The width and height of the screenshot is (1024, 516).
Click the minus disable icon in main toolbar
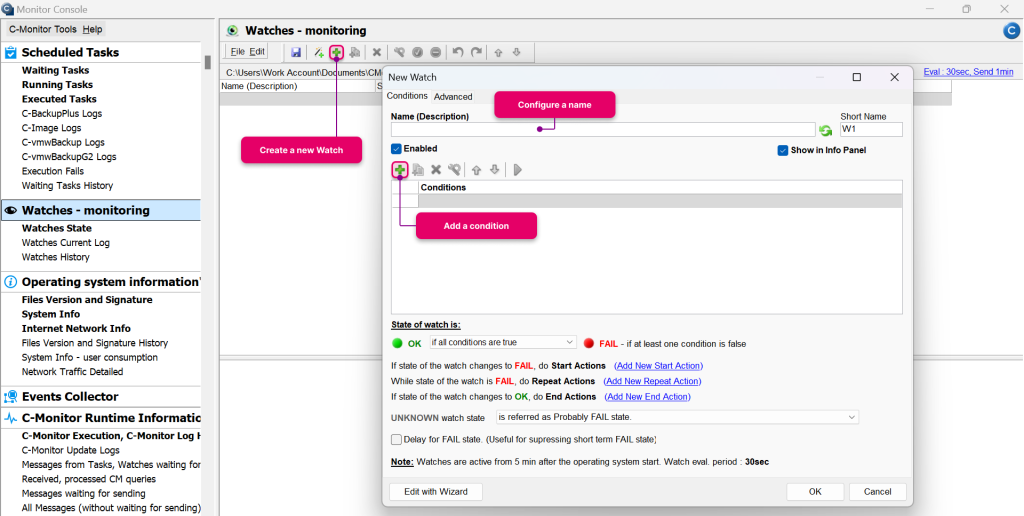436,52
